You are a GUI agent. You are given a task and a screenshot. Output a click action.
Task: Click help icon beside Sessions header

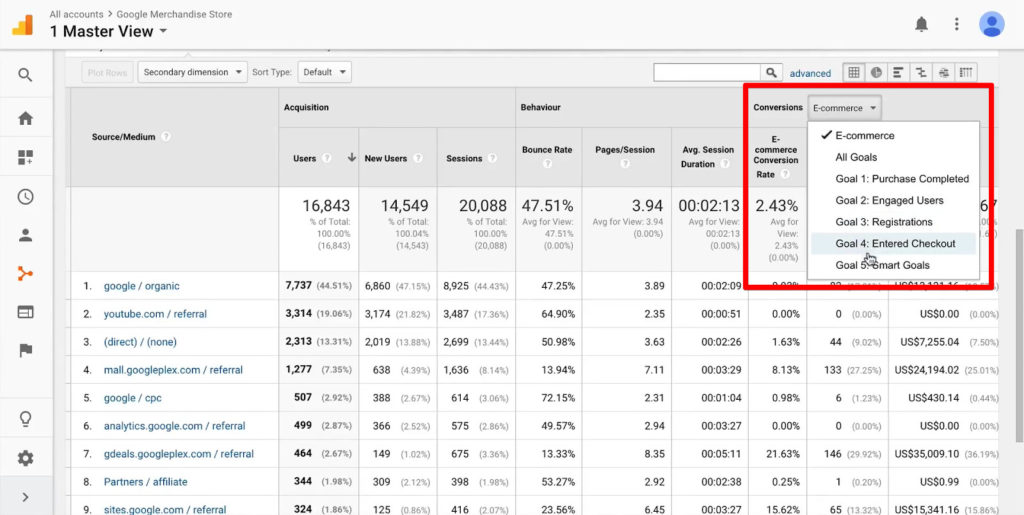(492, 158)
